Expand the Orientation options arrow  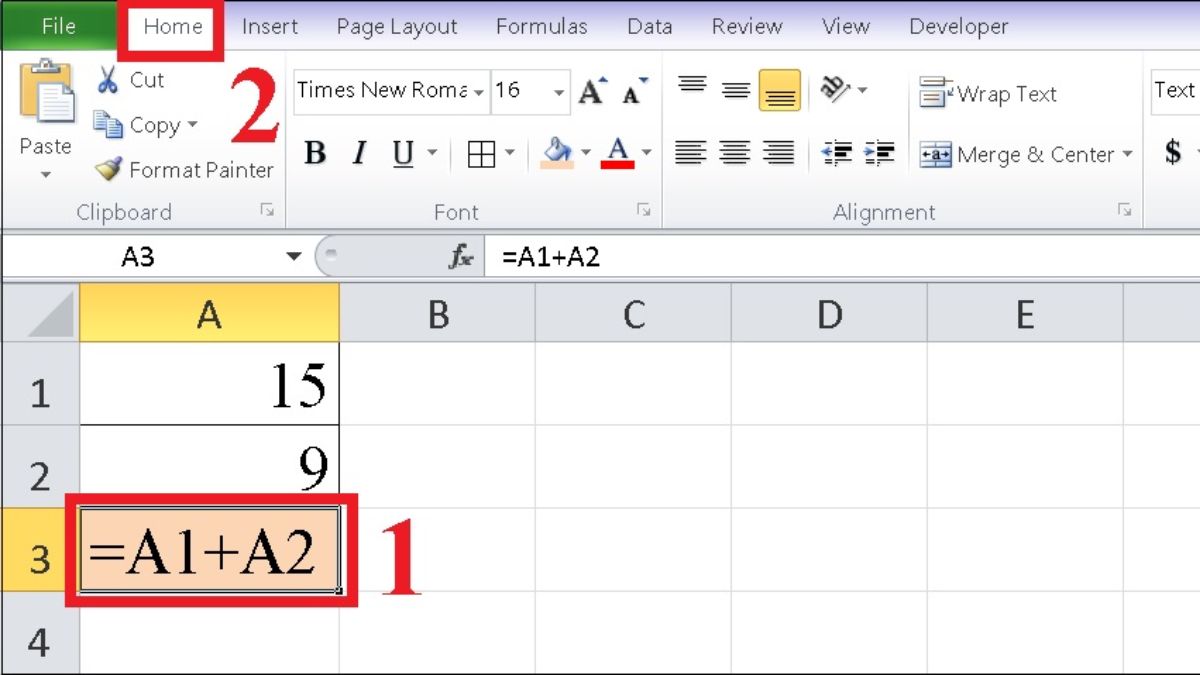pos(862,90)
